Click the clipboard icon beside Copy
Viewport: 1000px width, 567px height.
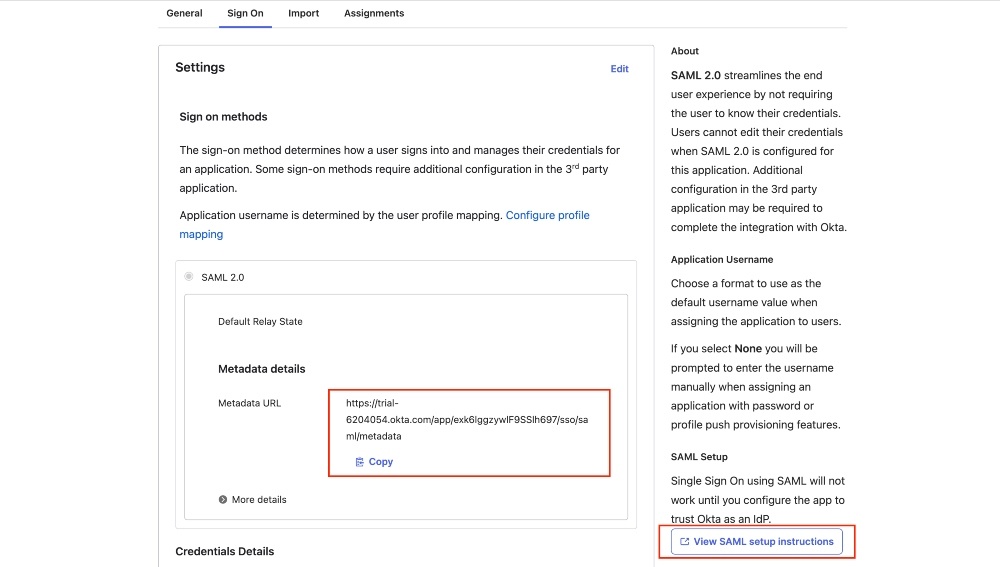[x=360, y=462]
